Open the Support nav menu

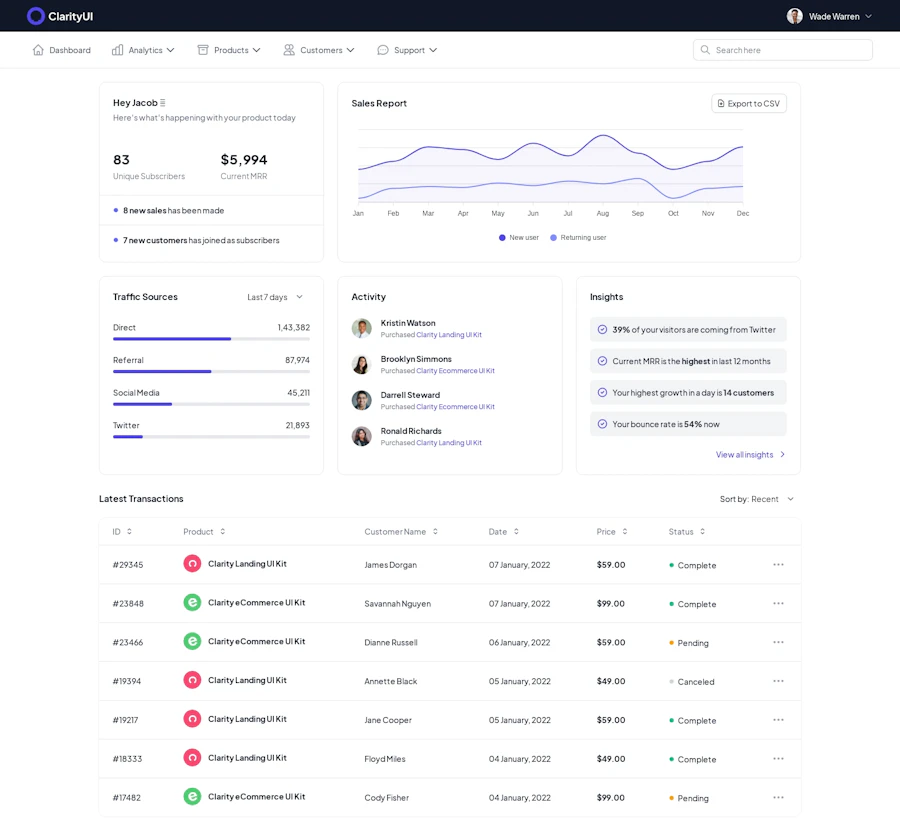pyautogui.click(x=407, y=50)
